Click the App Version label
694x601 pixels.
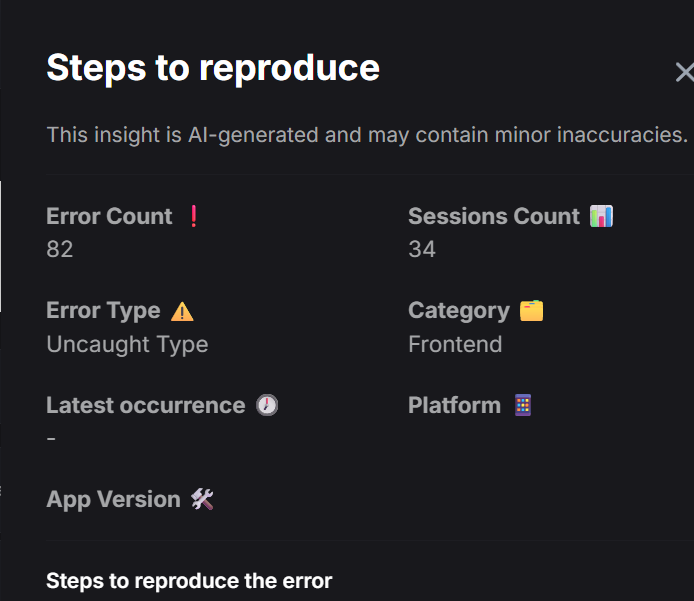click(113, 499)
